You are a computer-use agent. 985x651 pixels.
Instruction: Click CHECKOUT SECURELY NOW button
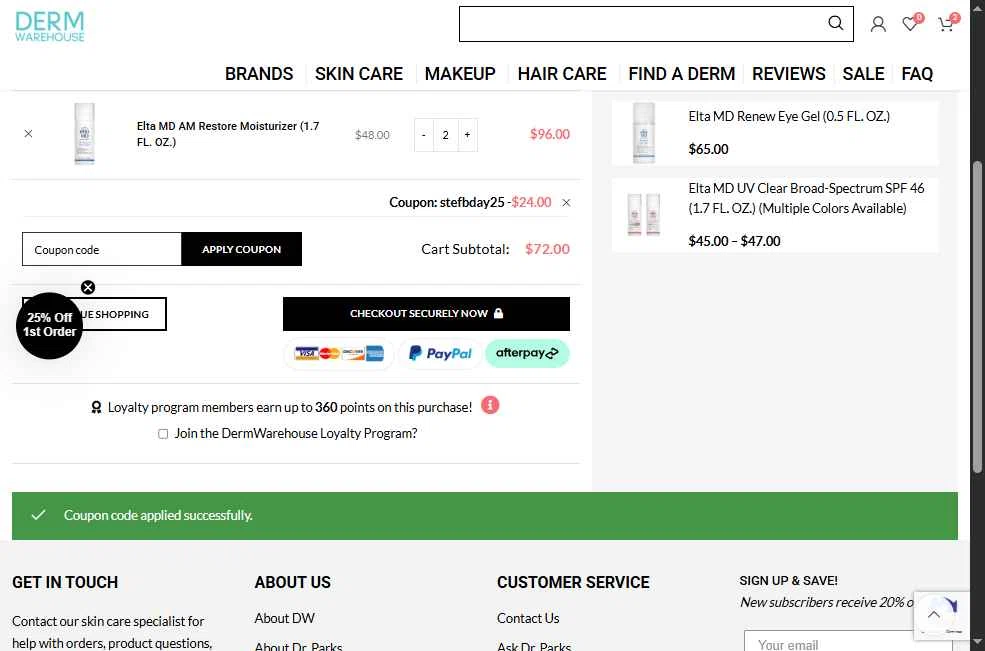click(x=426, y=314)
